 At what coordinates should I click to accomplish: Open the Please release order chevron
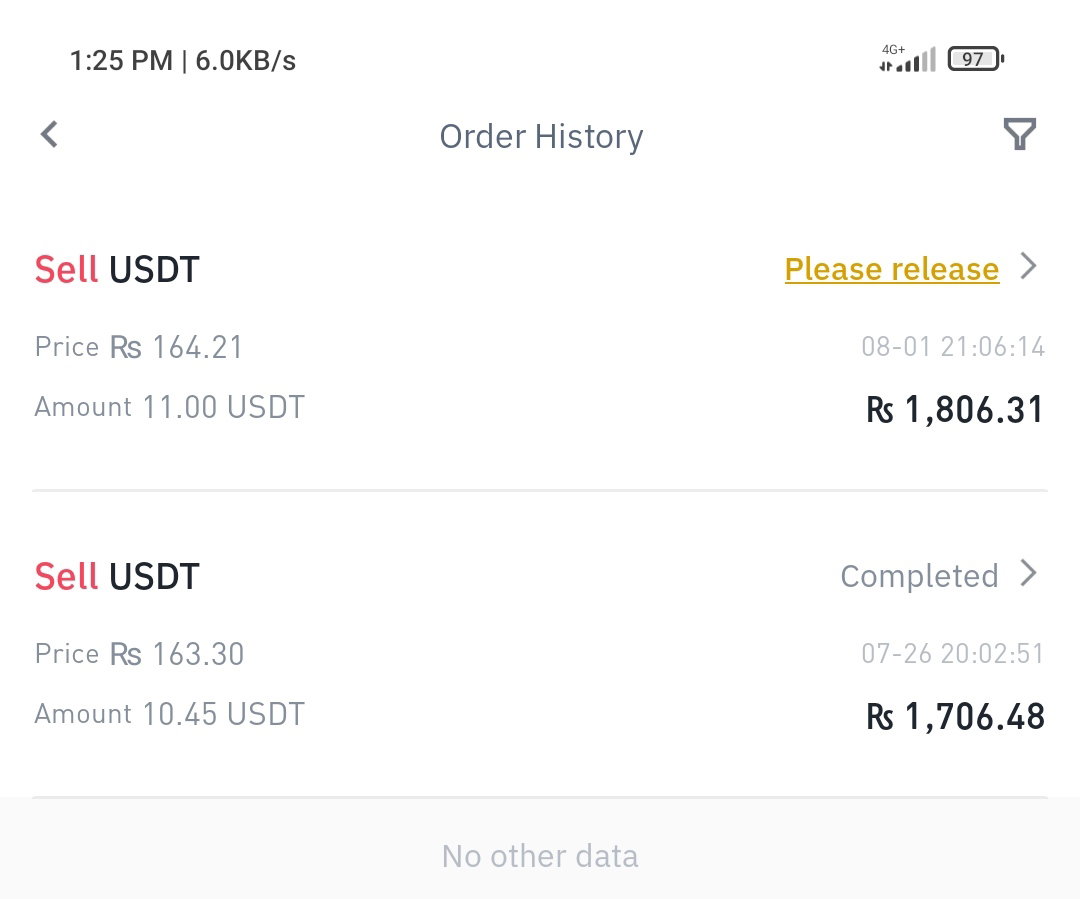pos(1028,266)
